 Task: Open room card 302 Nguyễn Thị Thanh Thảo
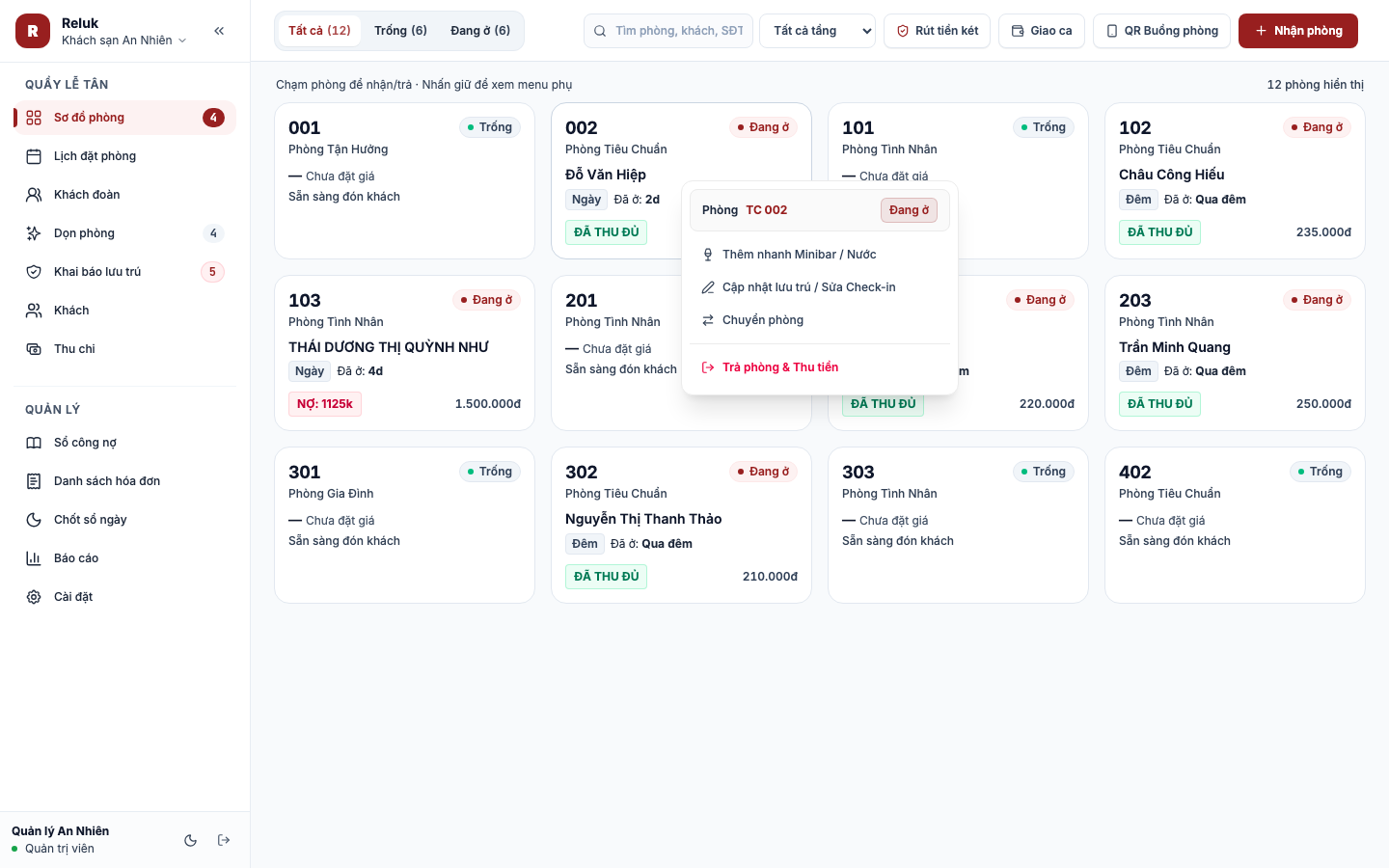(x=681, y=526)
